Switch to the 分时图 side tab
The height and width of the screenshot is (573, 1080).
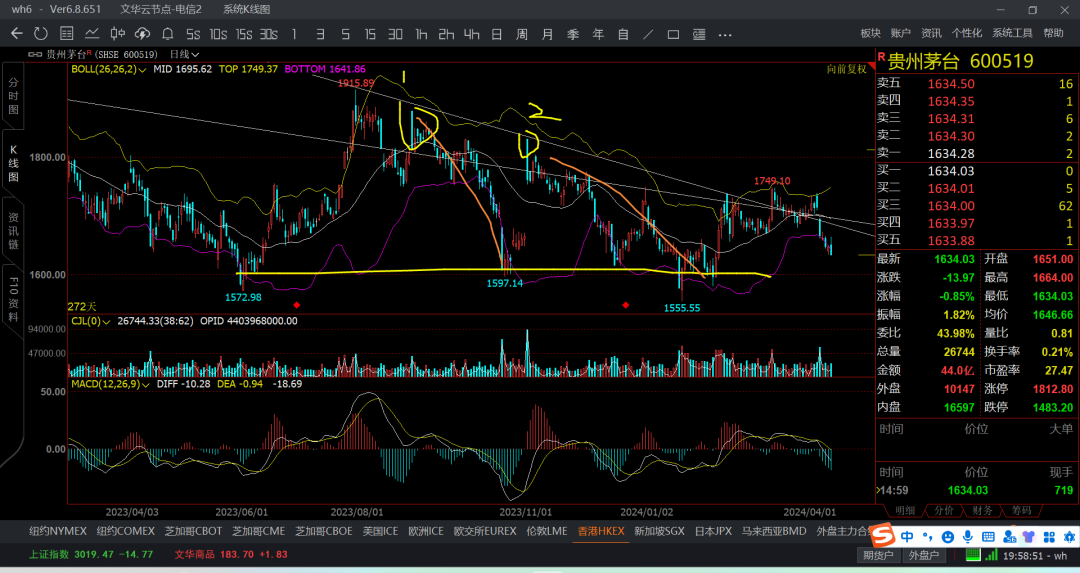tap(13, 96)
